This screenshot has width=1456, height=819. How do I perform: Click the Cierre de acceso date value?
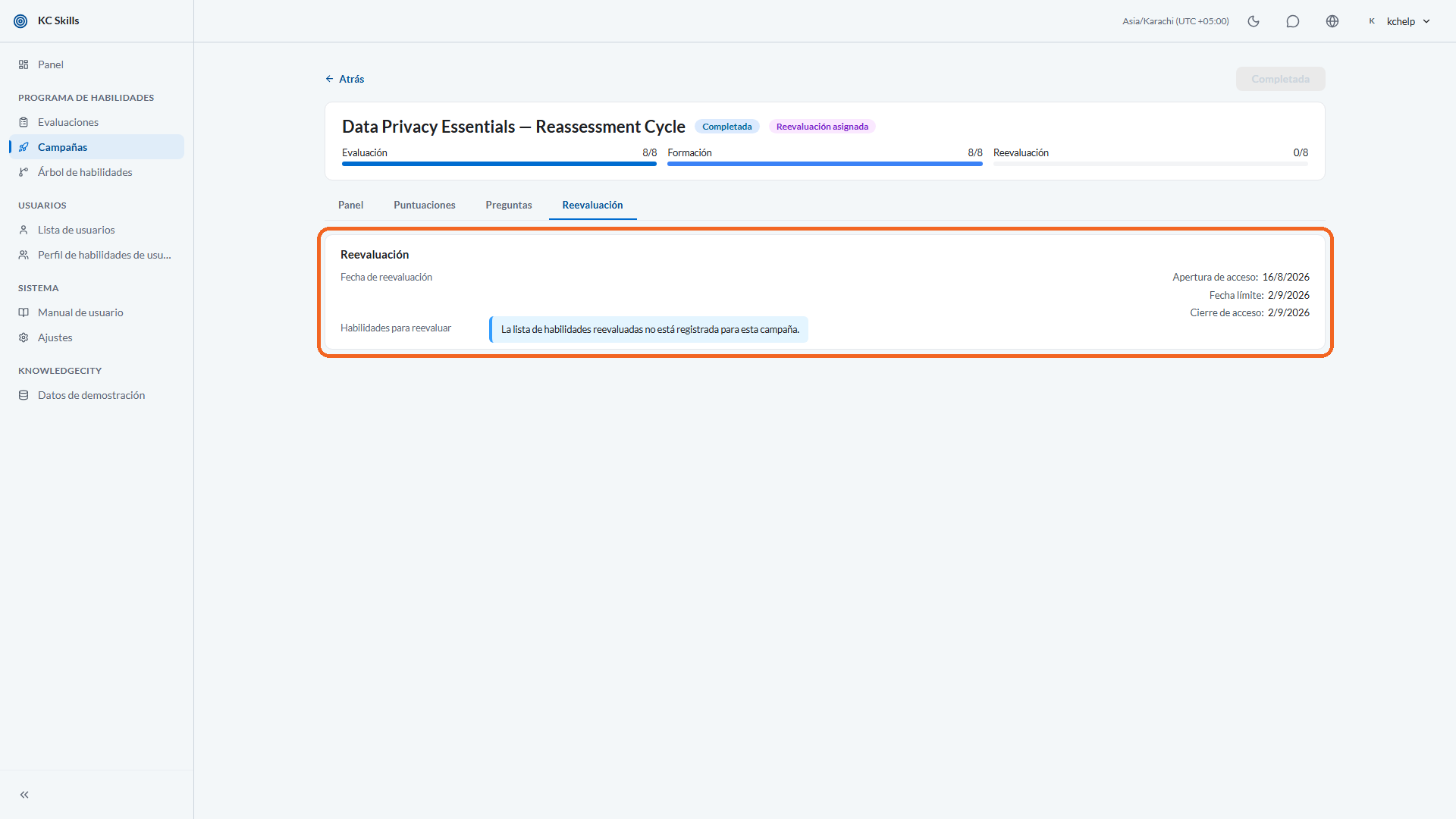coord(1288,312)
